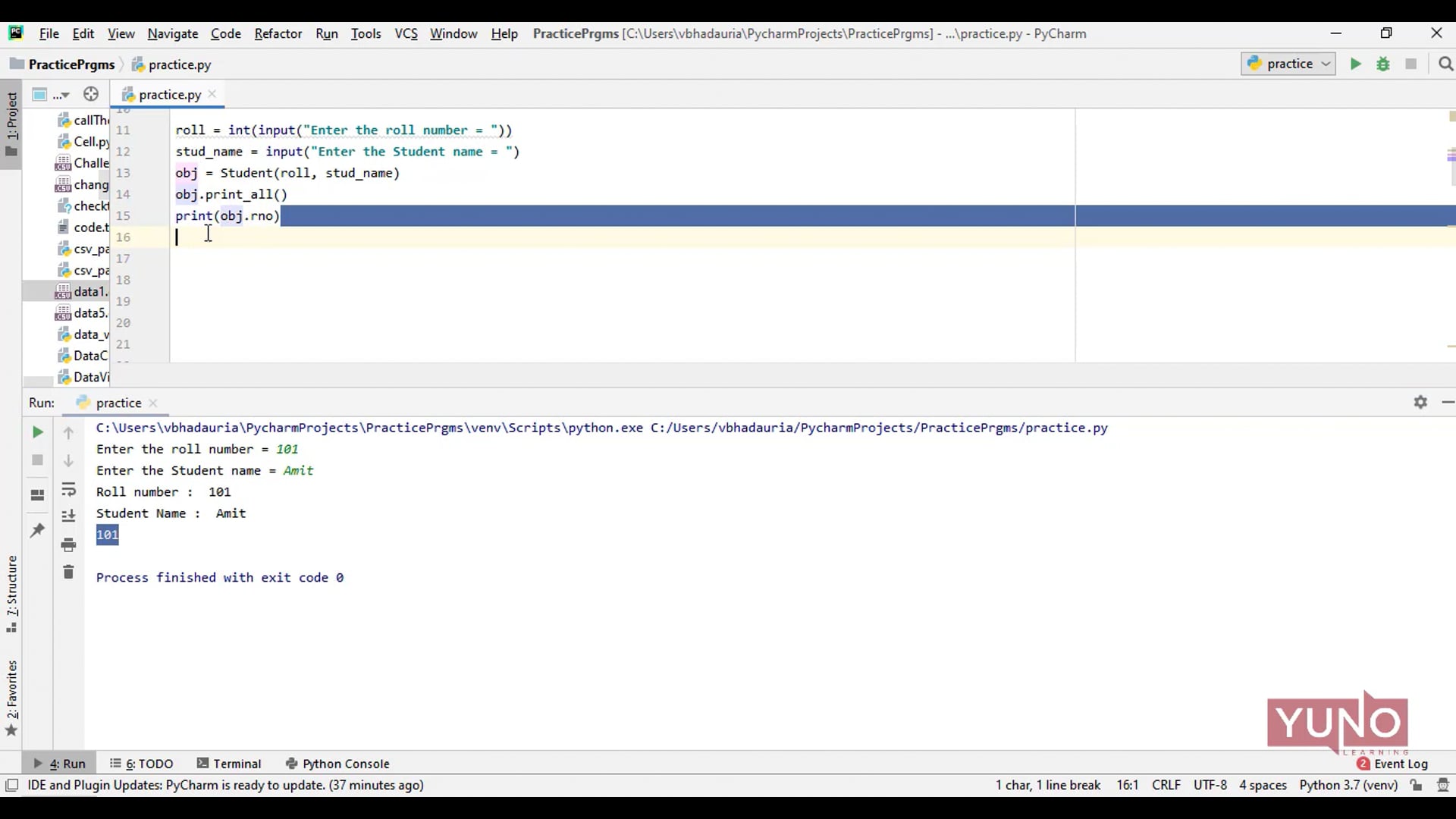Toggle soft-wrap in the Run console
The image size is (1456, 819).
click(68, 489)
